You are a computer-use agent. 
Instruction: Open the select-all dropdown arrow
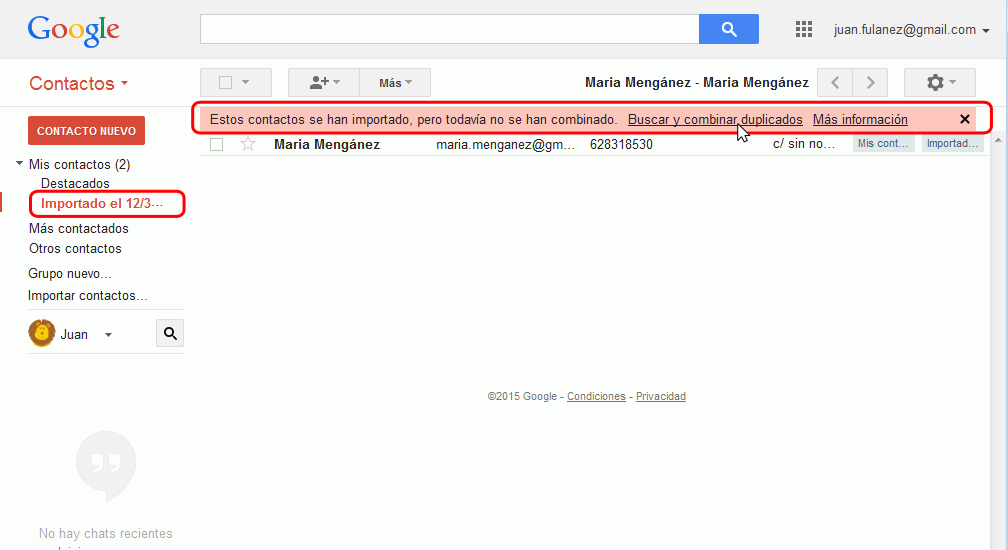pyautogui.click(x=246, y=82)
